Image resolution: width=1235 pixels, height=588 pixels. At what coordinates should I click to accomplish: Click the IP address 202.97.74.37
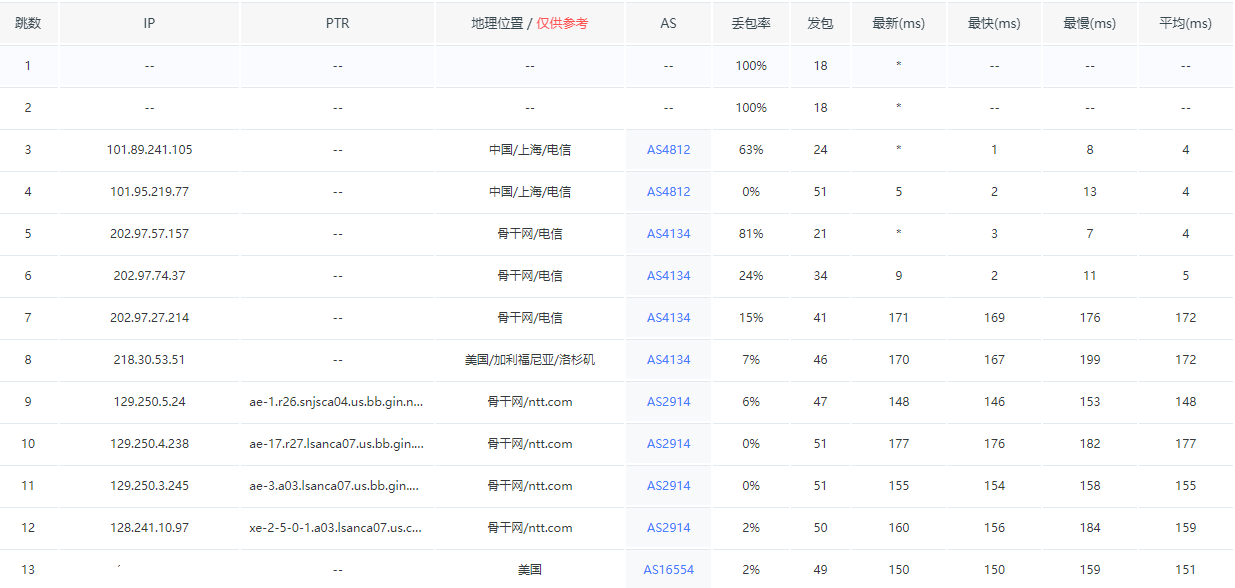pyautogui.click(x=149, y=276)
